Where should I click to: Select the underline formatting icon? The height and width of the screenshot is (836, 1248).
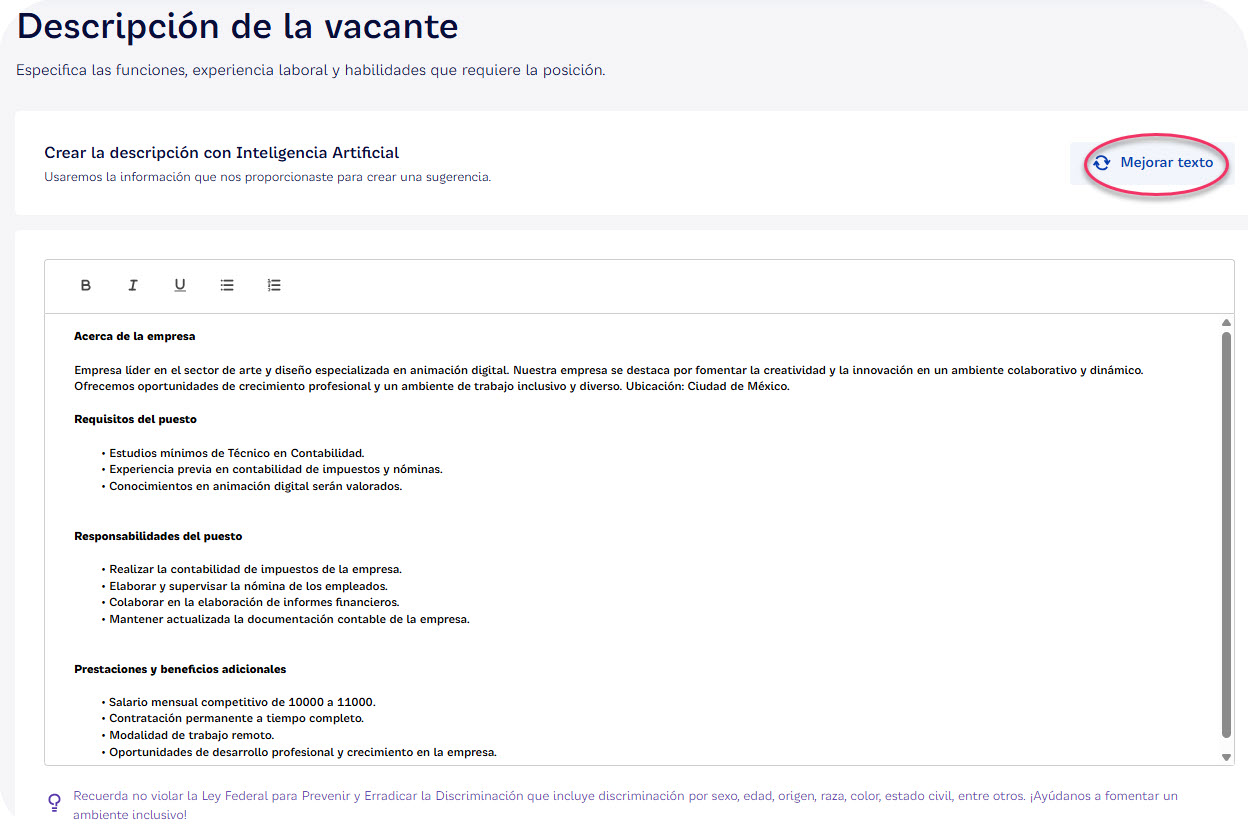[180, 285]
